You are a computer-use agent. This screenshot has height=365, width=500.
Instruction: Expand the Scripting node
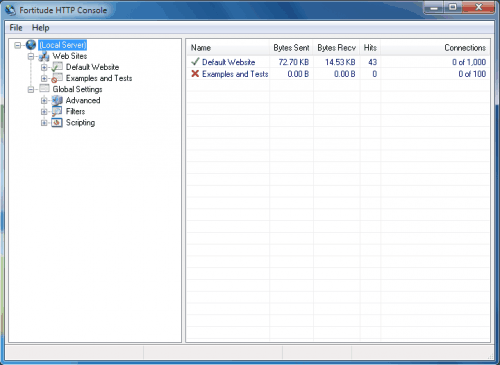click(x=44, y=123)
